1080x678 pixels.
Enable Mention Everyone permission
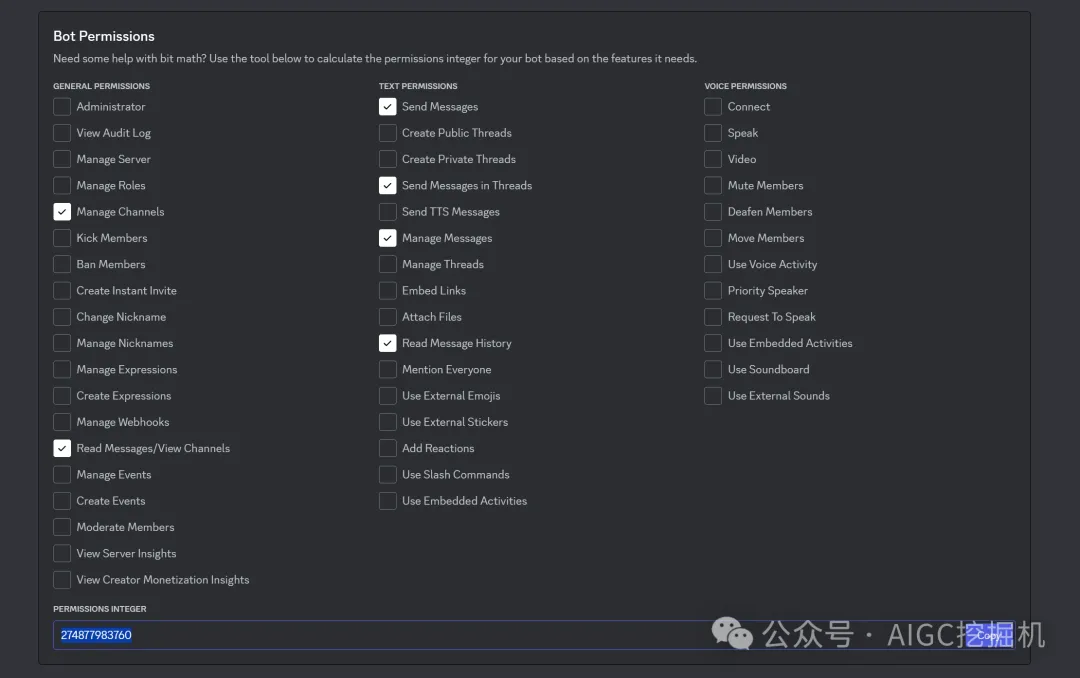tap(388, 369)
